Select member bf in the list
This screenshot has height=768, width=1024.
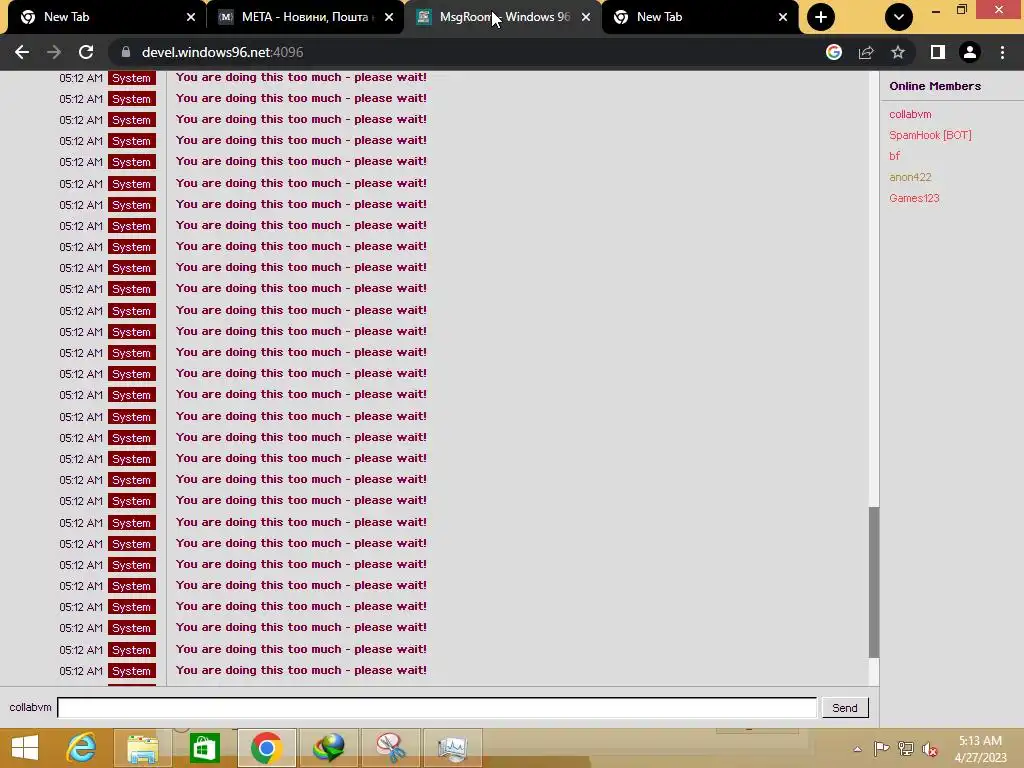click(x=894, y=156)
